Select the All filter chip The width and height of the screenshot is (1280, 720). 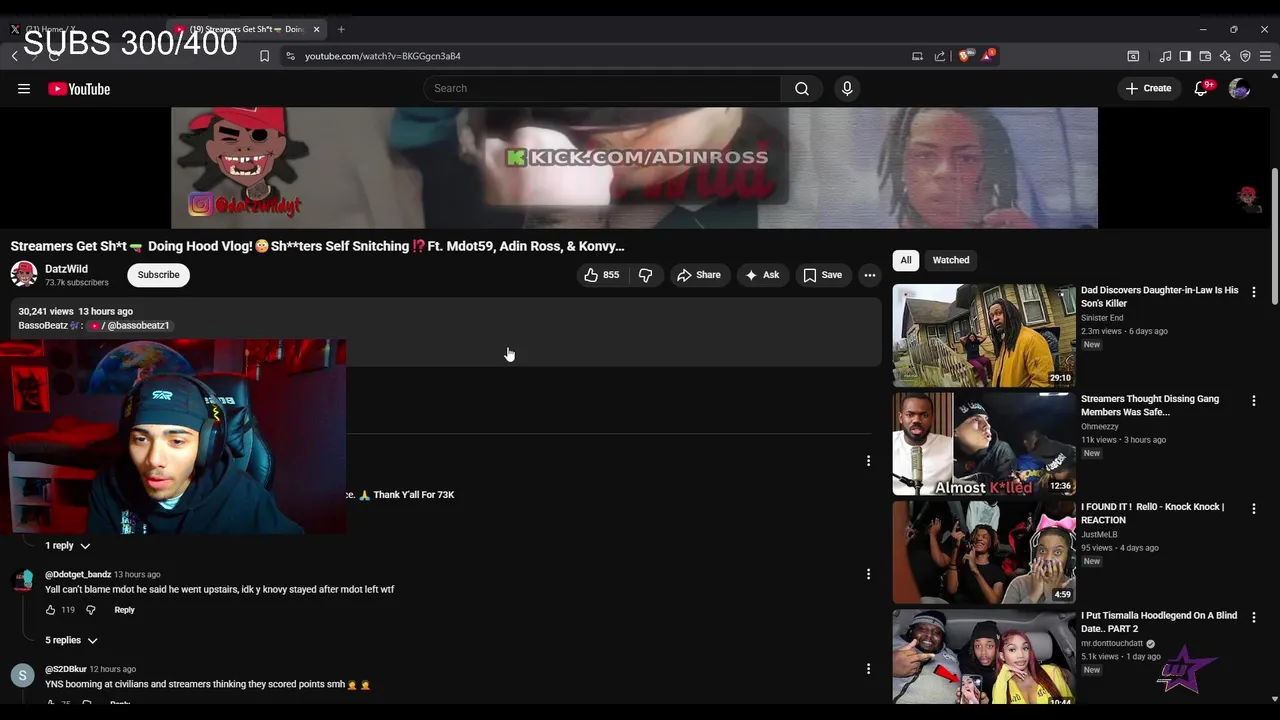tap(906, 260)
